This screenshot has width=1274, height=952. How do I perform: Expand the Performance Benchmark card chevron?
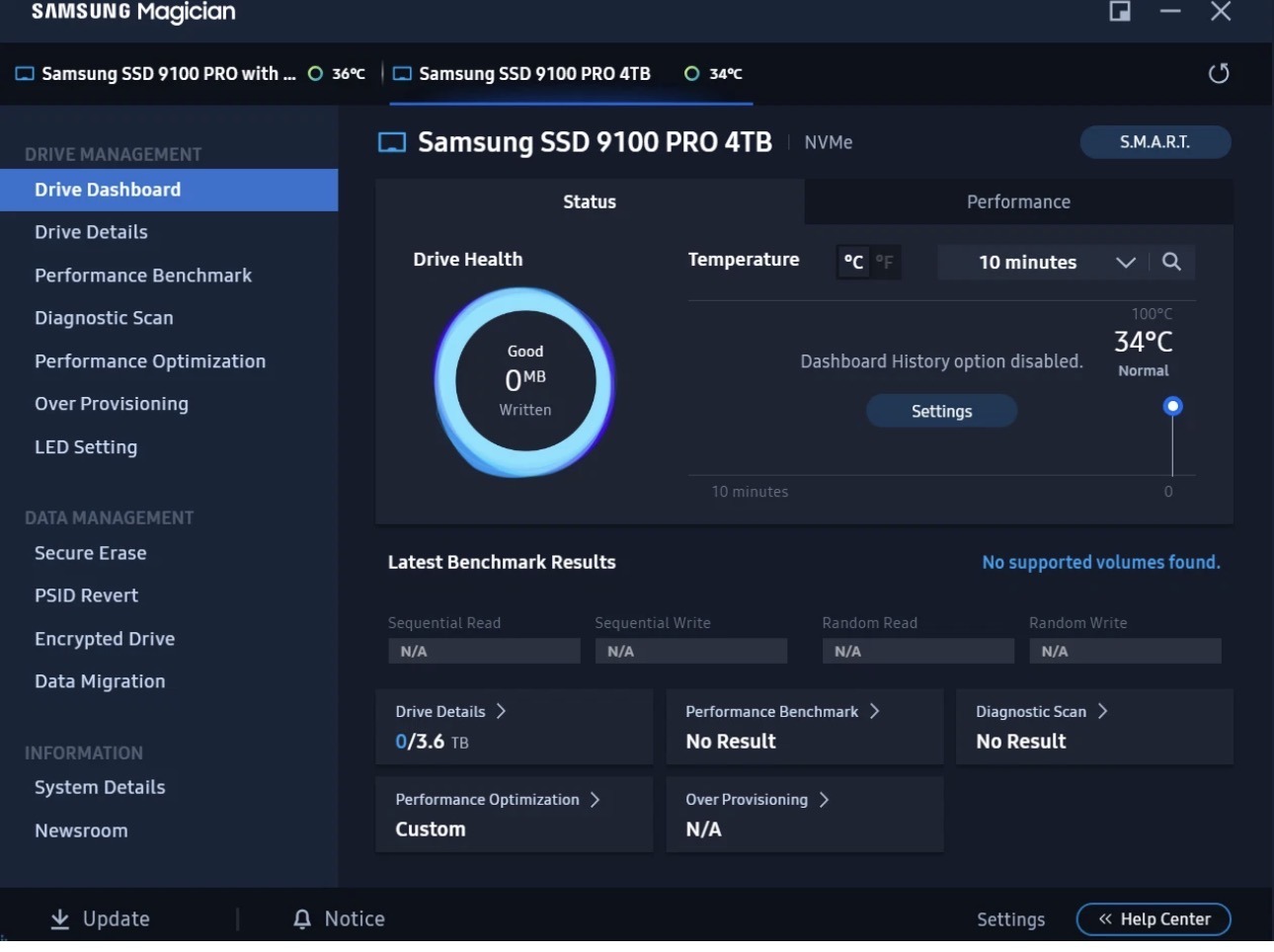pyautogui.click(x=874, y=711)
